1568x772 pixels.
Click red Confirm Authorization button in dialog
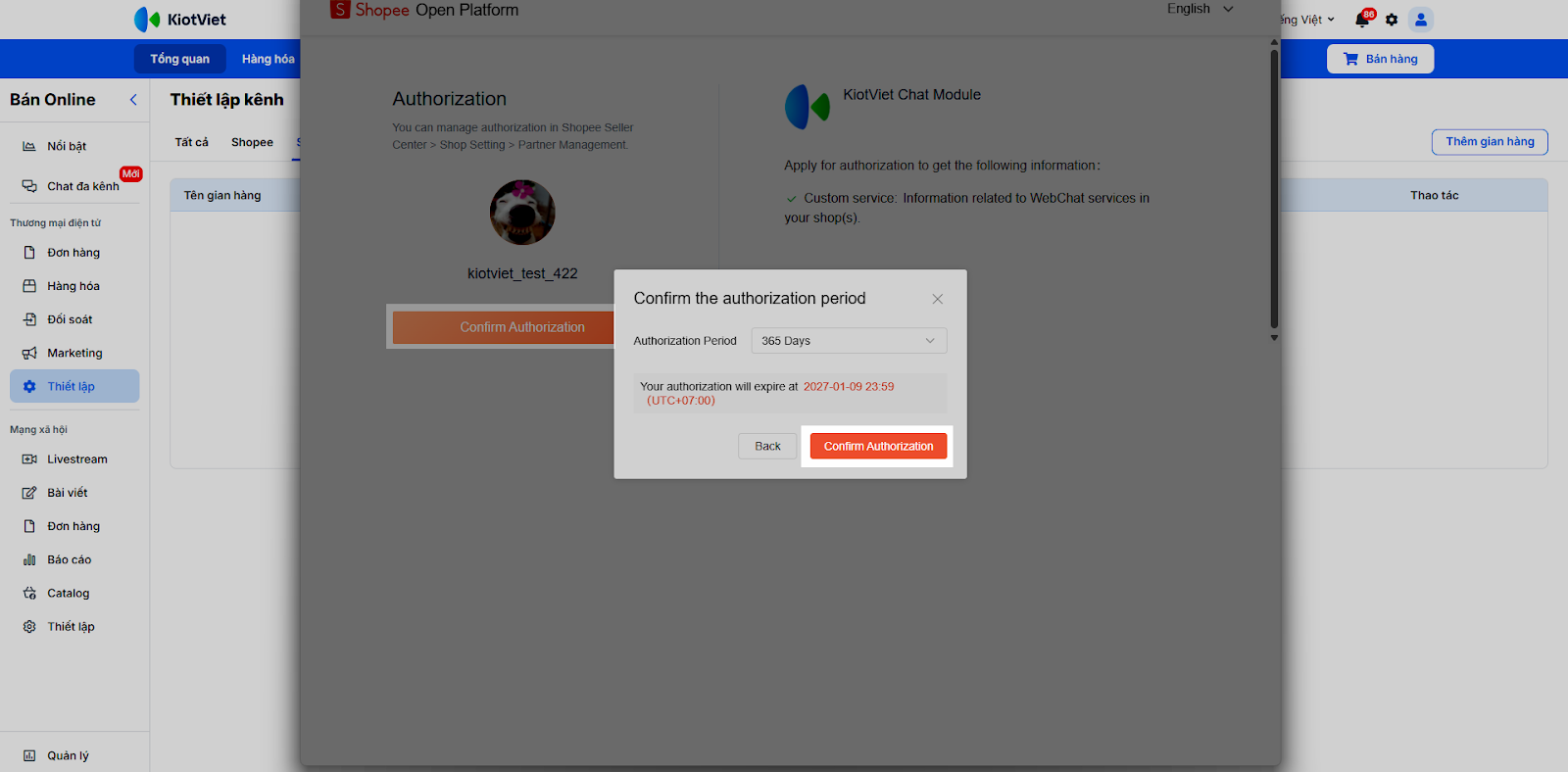coord(878,446)
